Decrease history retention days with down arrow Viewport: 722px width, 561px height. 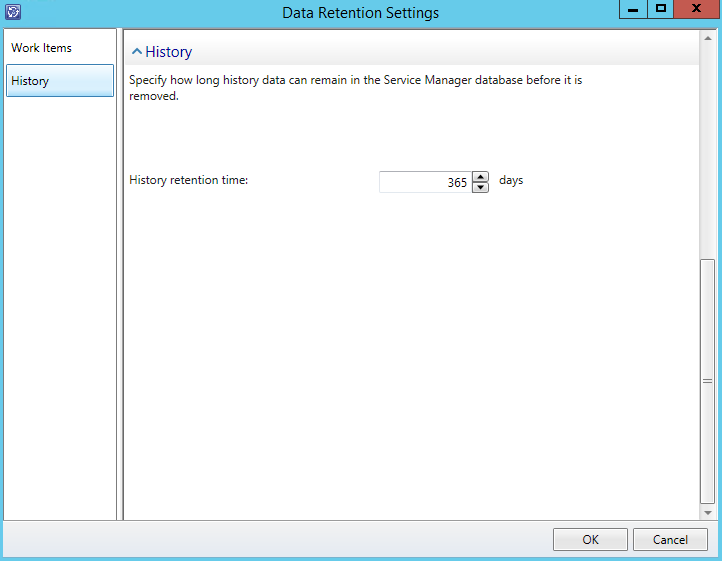[x=480, y=187]
